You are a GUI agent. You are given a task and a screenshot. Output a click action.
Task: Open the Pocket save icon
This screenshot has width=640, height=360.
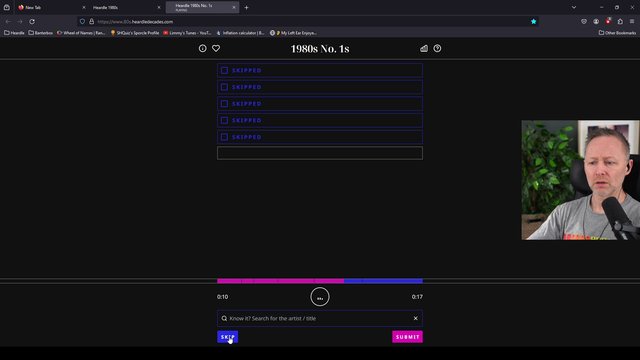584,22
